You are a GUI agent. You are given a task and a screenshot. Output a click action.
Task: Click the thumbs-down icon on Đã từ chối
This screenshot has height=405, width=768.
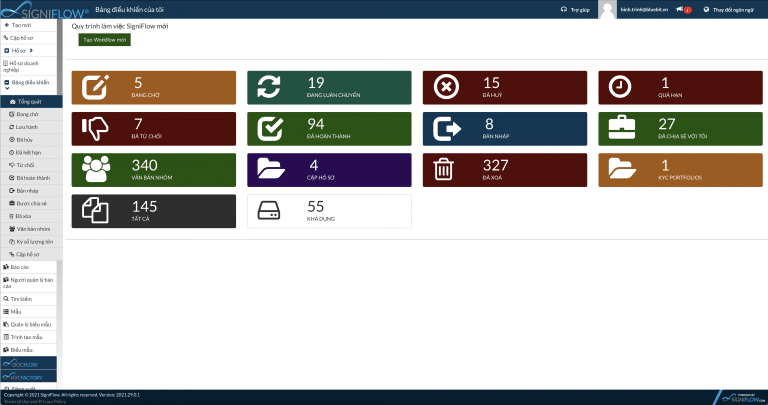(97, 128)
